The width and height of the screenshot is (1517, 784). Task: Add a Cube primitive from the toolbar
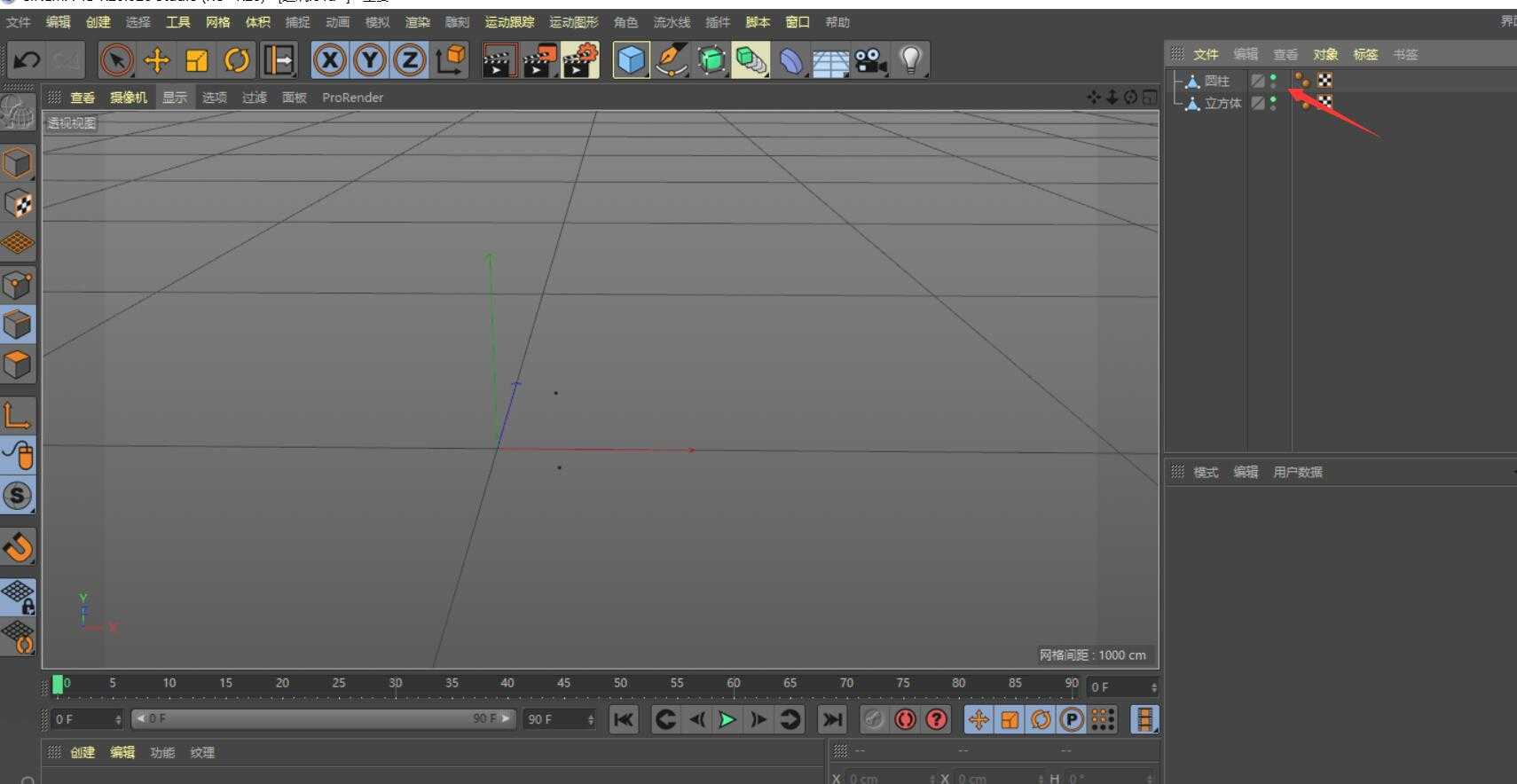631,60
